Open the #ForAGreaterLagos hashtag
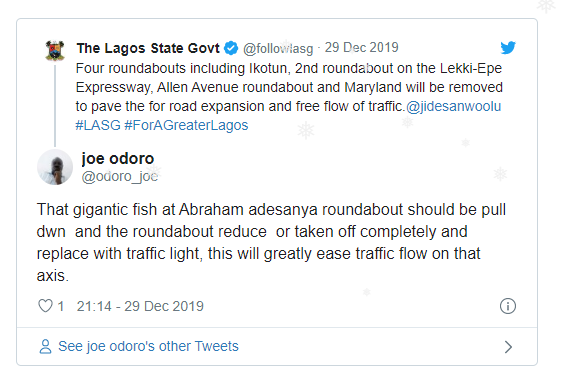The image size is (562, 387). tap(186, 125)
